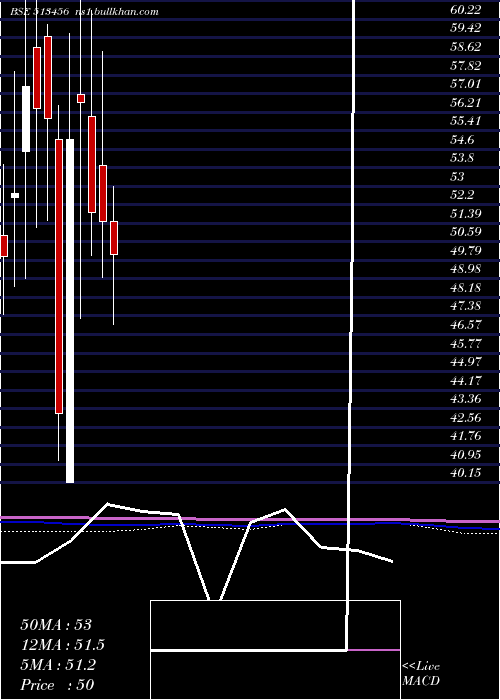Pick the 44.97 price label
This screenshot has width=500, height=700.
click(466, 362)
